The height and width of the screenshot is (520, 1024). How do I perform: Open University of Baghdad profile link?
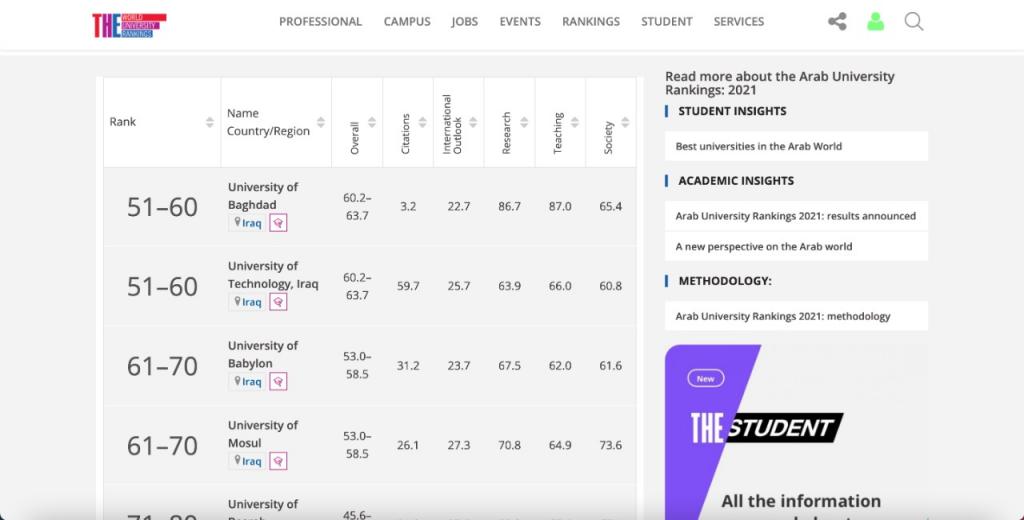point(262,196)
